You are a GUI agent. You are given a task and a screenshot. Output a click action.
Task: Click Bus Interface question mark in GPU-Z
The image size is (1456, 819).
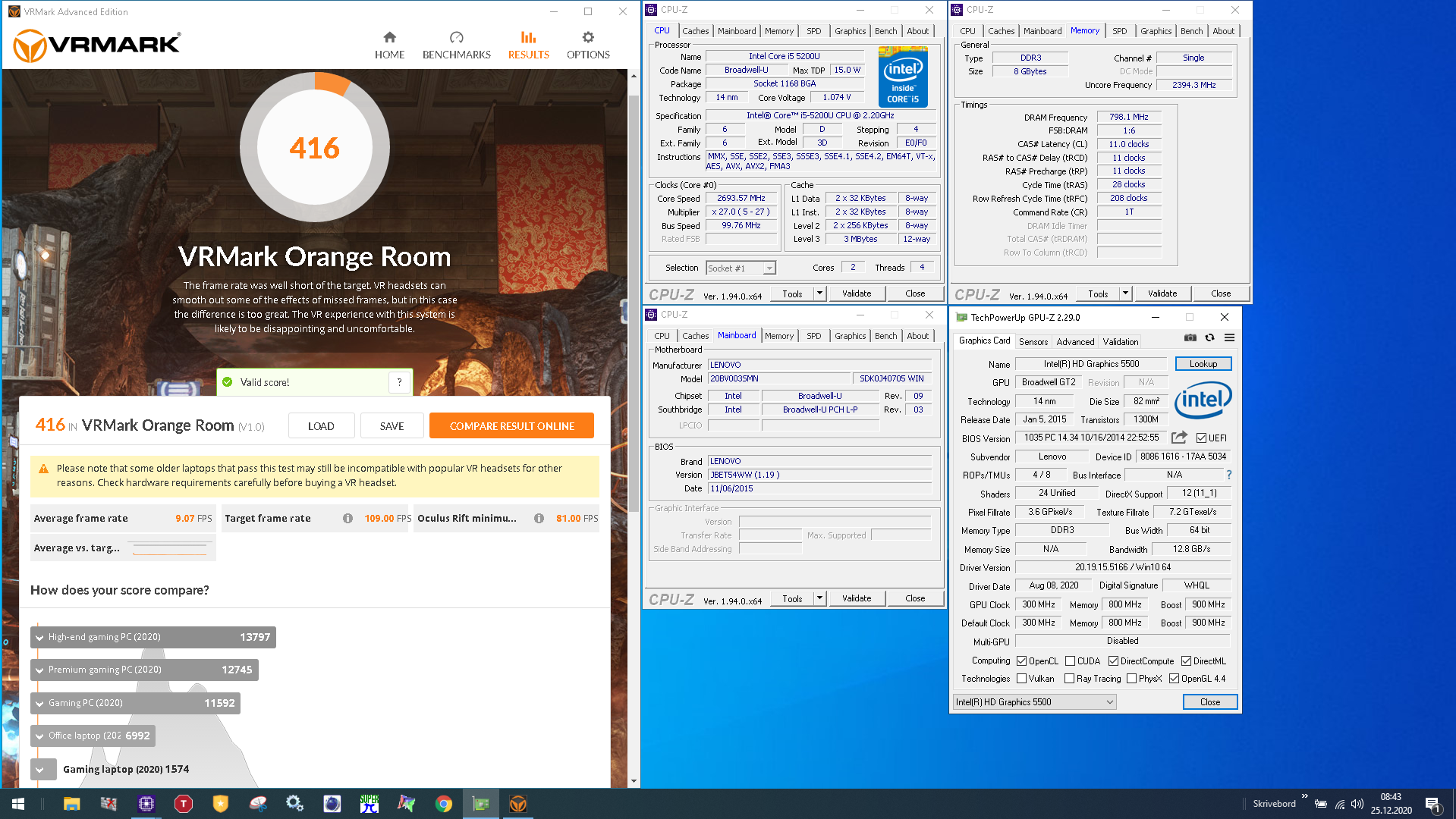click(x=1229, y=475)
